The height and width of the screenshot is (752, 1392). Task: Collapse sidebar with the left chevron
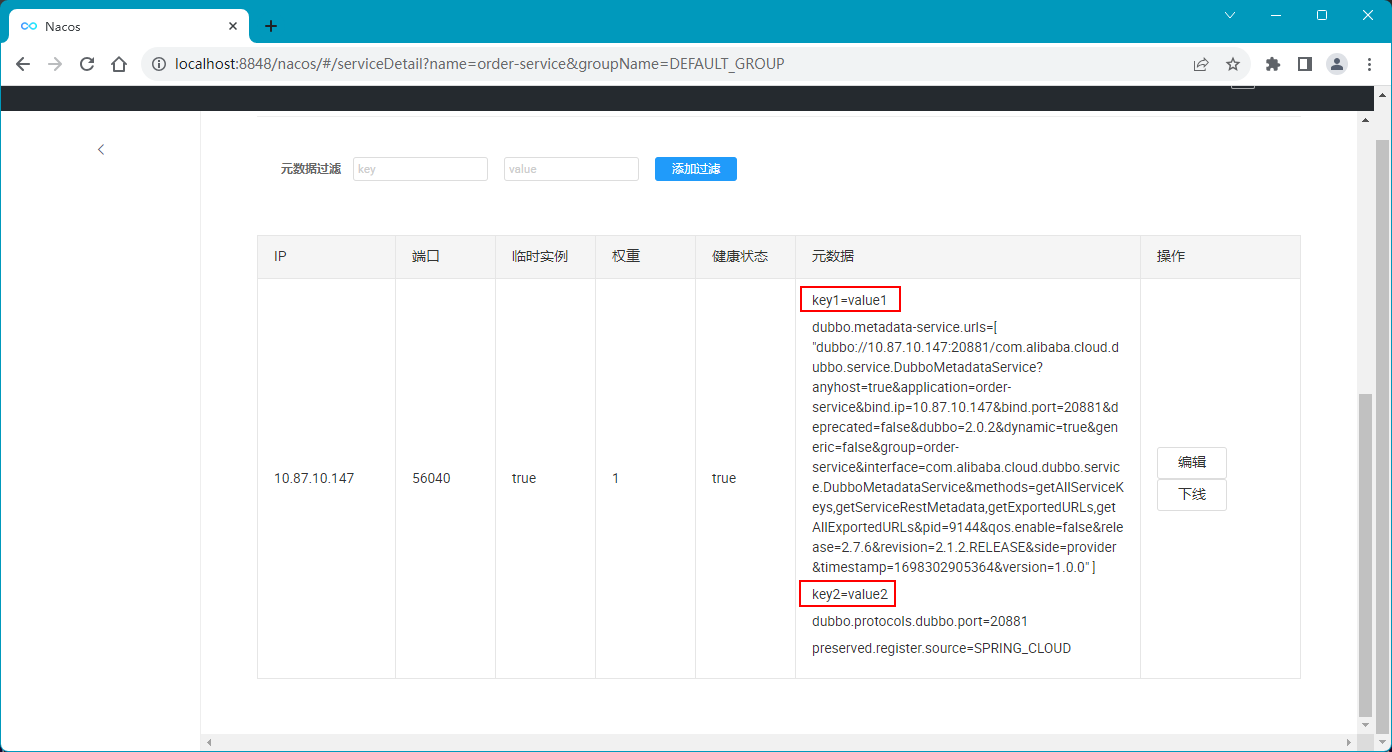101,149
